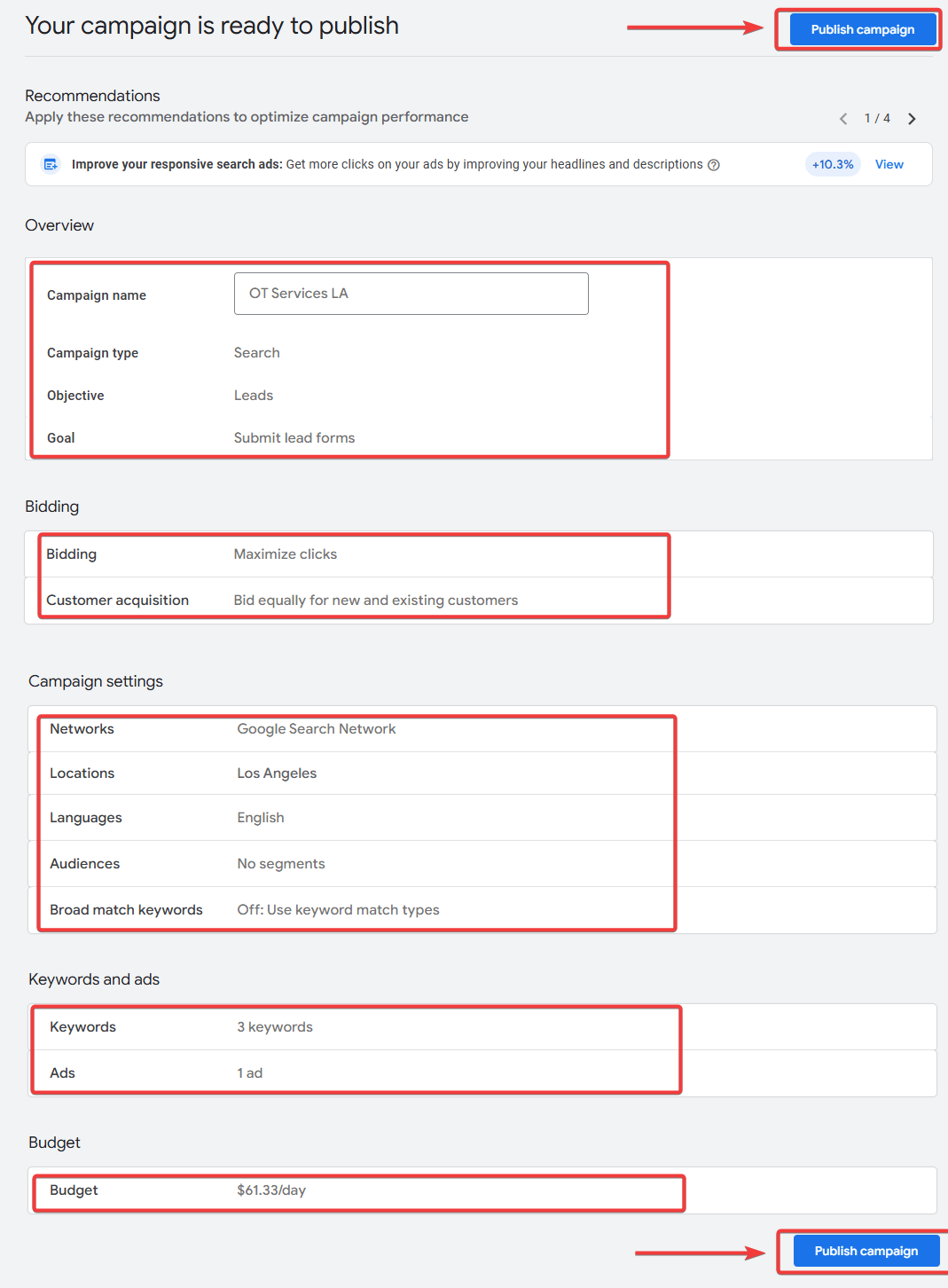Click the recommendation page counter 1 / 4
This screenshot has height=1288, width=948.
pyautogui.click(x=877, y=119)
